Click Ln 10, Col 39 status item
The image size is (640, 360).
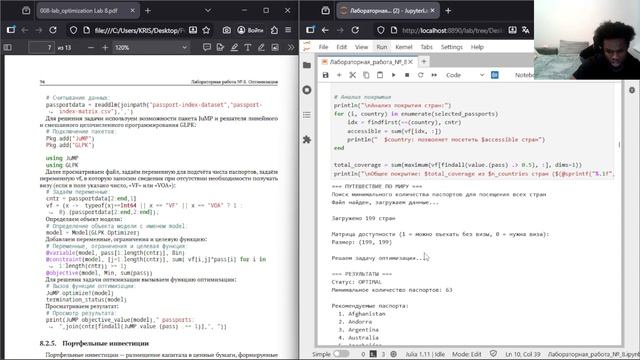tap(522, 354)
